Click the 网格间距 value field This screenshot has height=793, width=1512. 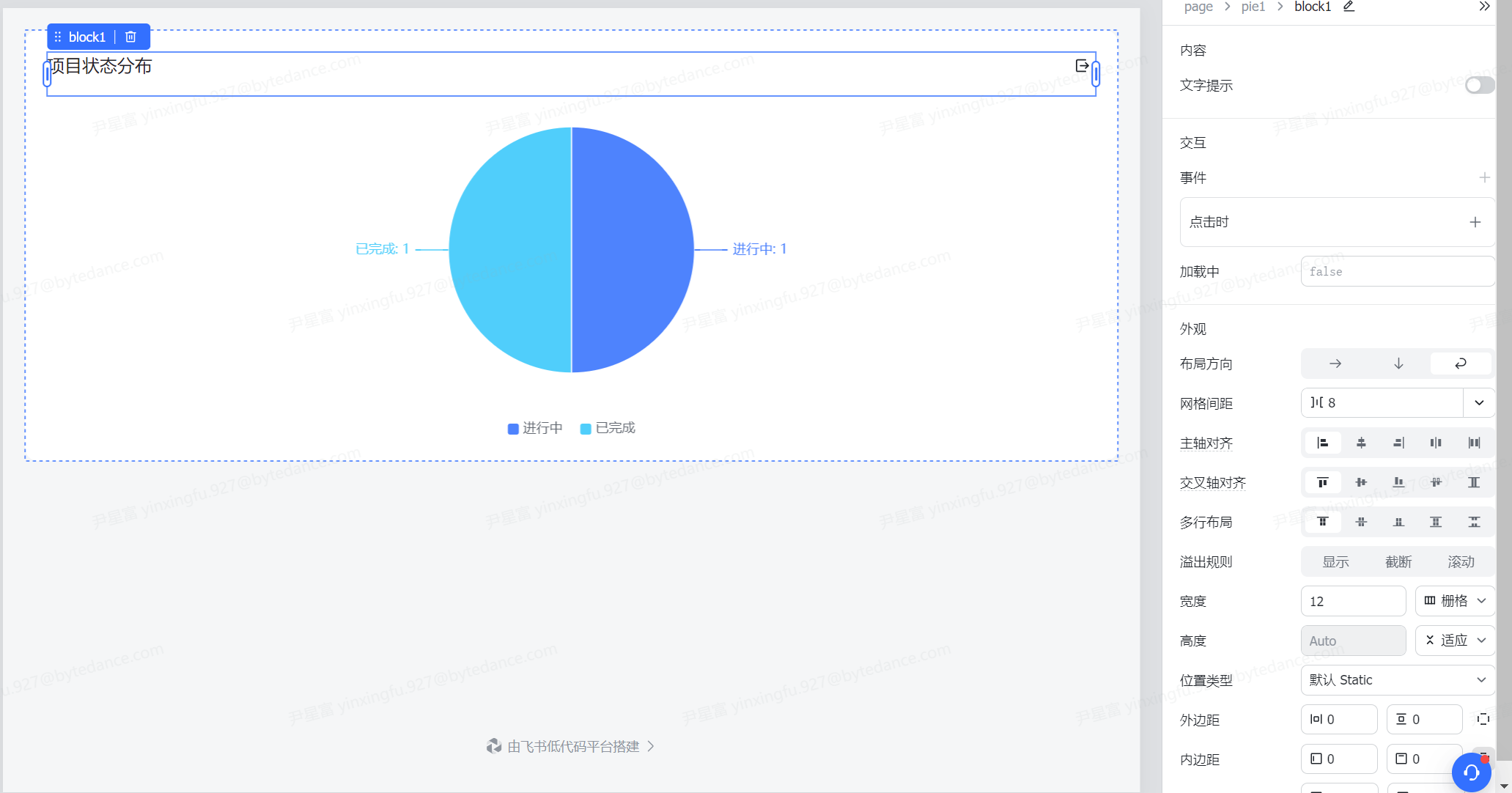click(x=1382, y=402)
